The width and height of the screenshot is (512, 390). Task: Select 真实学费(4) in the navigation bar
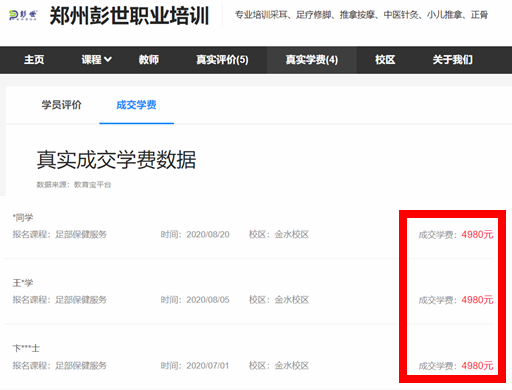click(312, 60)
